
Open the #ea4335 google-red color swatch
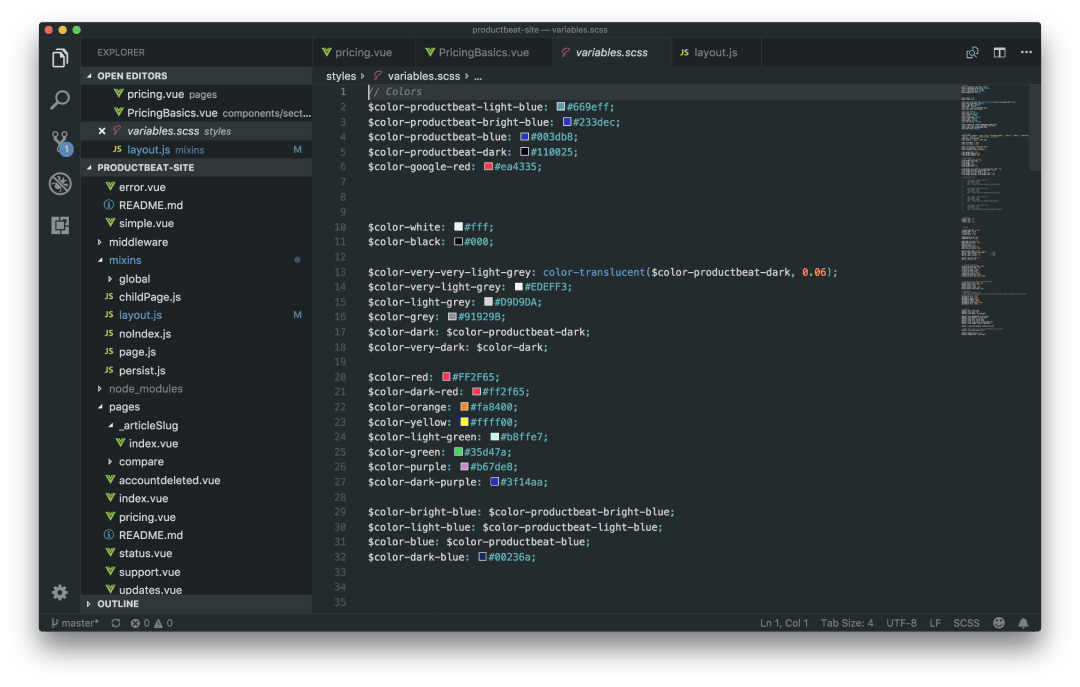[488, 167]
